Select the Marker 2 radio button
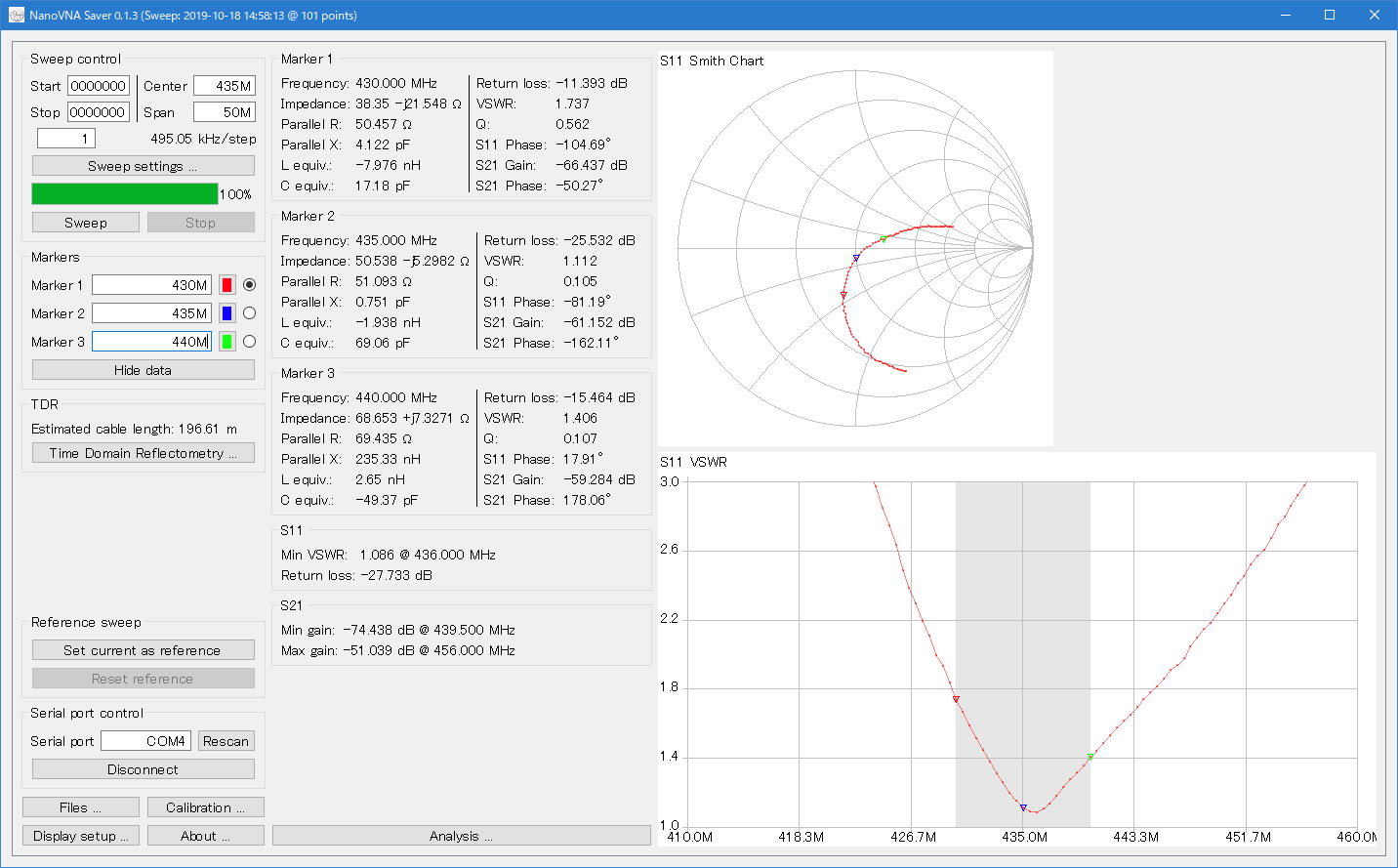The width and height of the screenshot is (1398, 868). click(249, 313)
